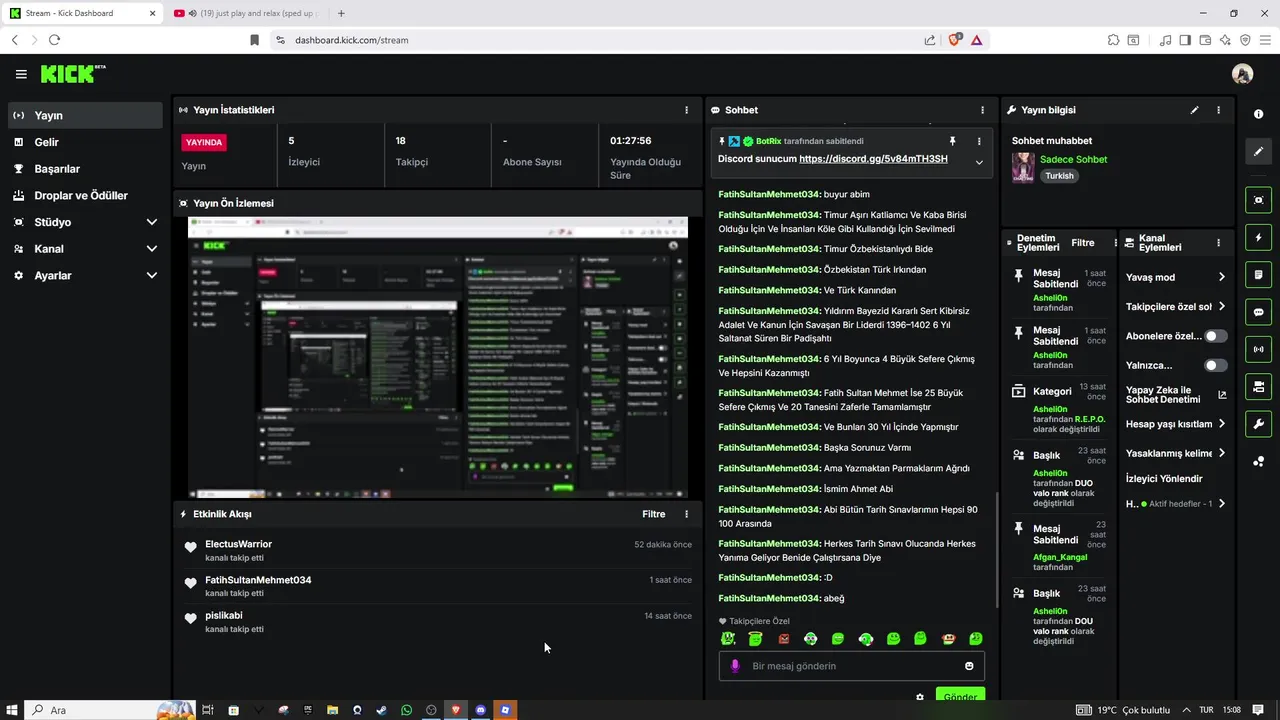The width and height of the screenshot is (1280, 720).
Task: Unpin the BotRix pinned message
Action: coord(952,141)
